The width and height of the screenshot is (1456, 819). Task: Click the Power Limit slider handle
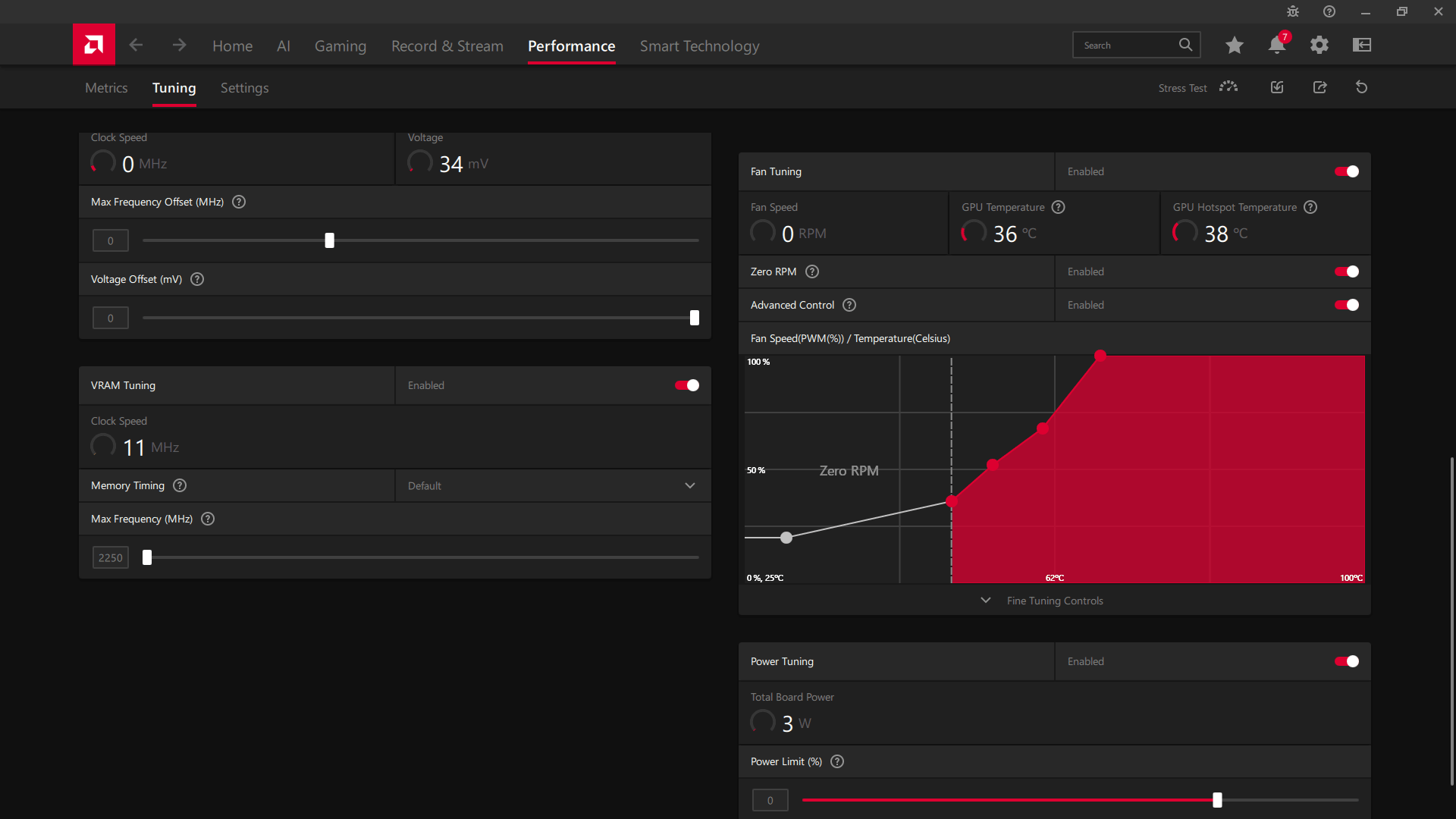click(1217, 800)
